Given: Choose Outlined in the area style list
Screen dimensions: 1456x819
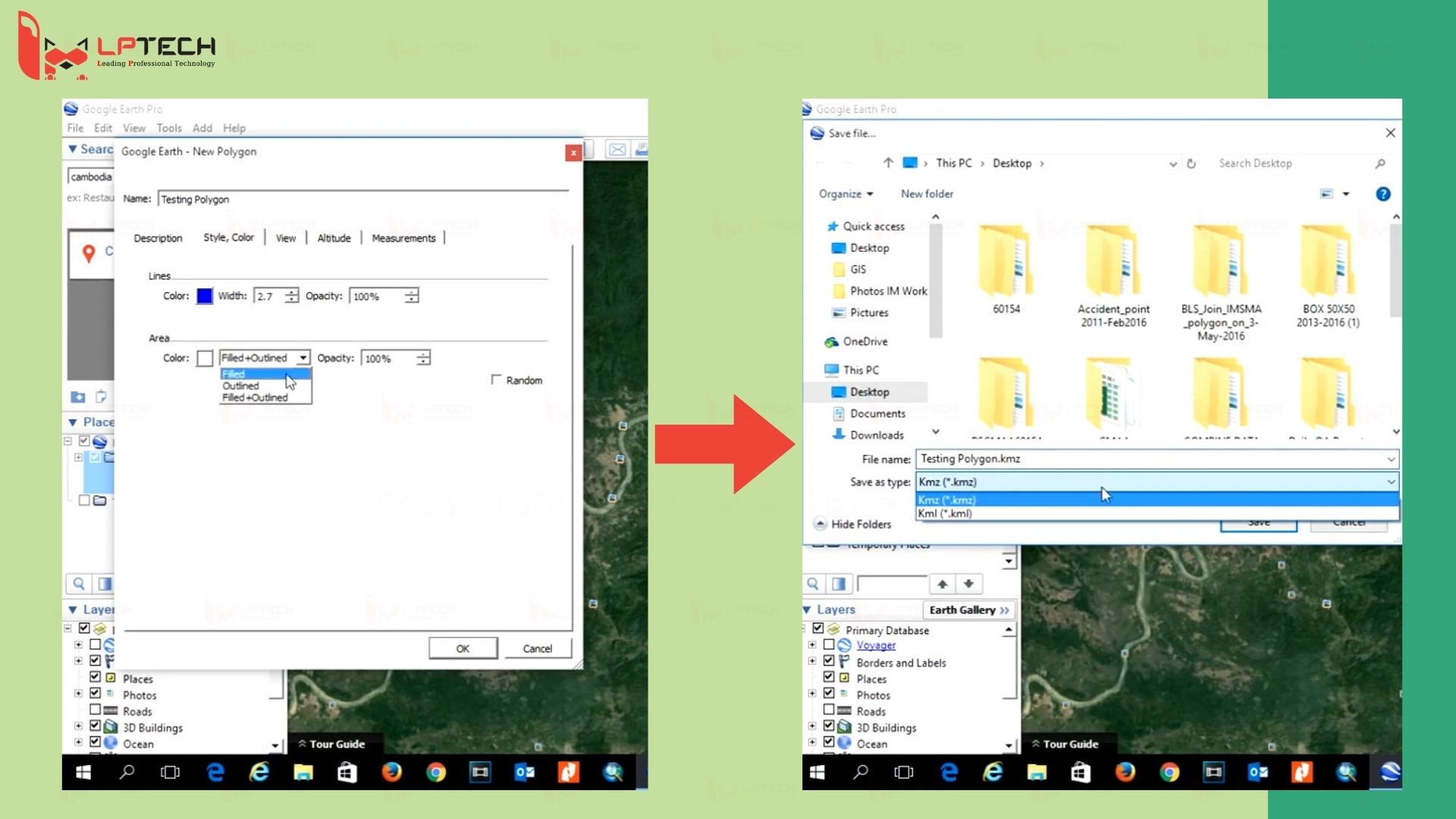Looking at the screenshot, I should pyautogui.click(x=265, y=385).
